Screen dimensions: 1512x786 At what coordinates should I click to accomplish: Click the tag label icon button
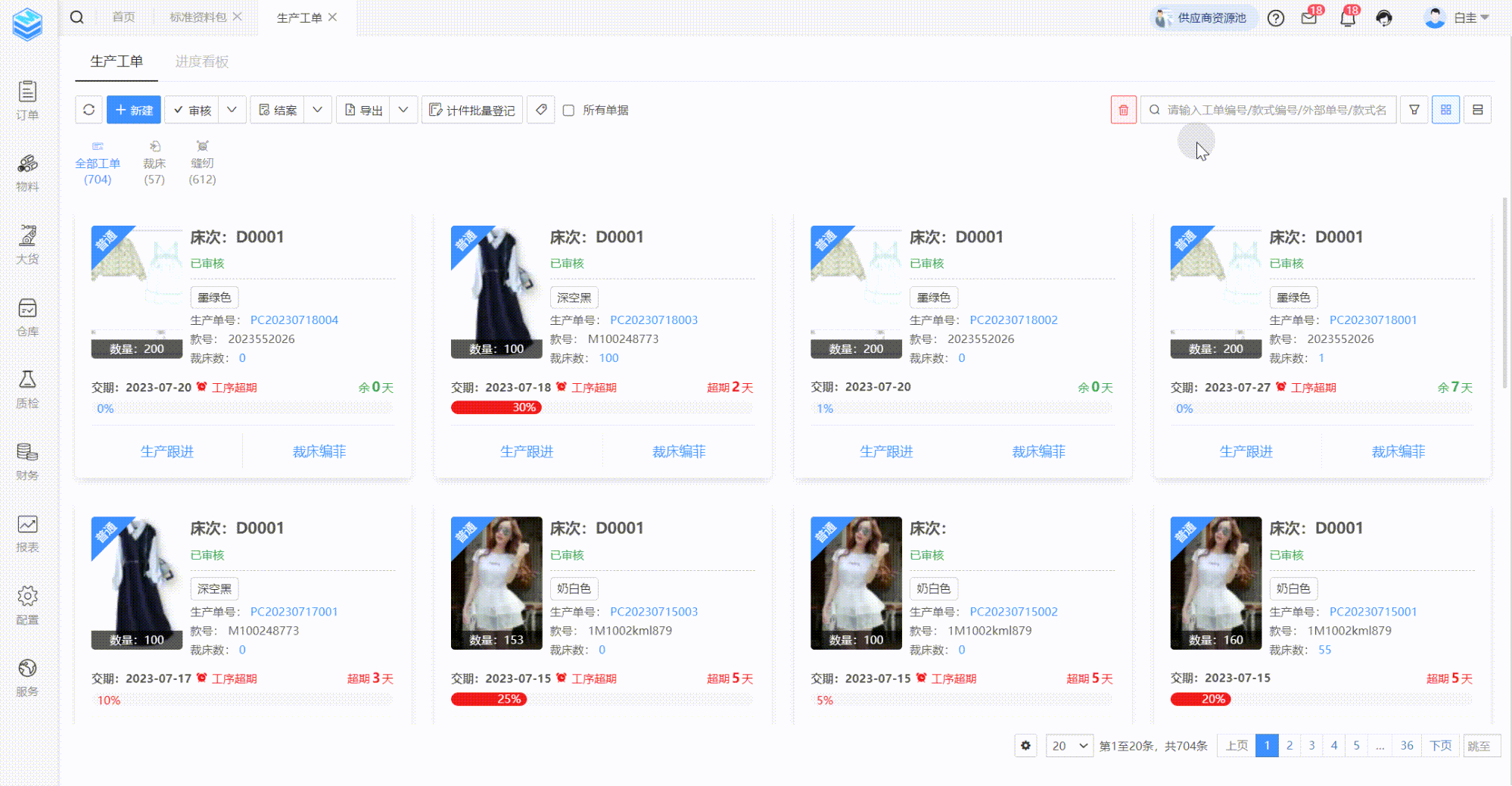click(x=541, y=110)
